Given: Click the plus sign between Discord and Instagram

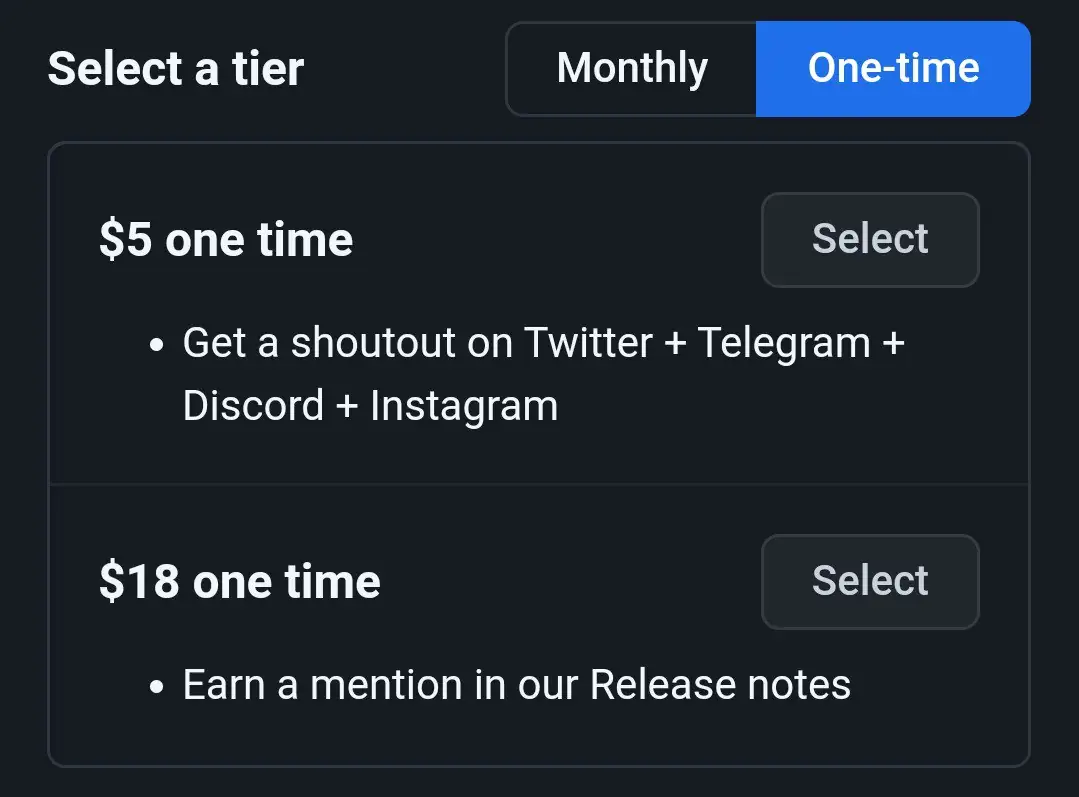Looking at the screenshot, I should [x=347, y=406].
